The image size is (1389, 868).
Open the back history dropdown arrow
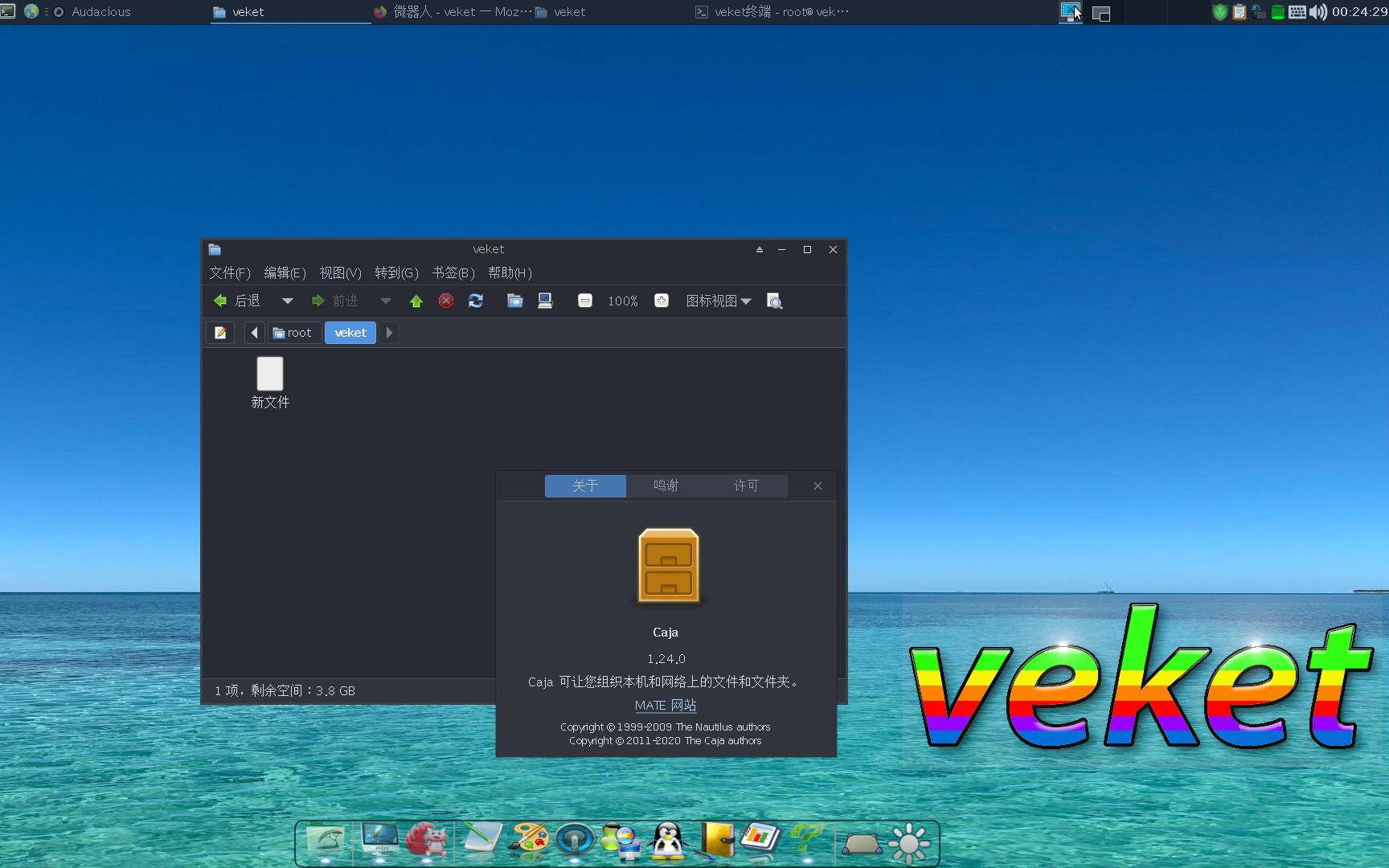pyautogui.click(x=287, y=301)
